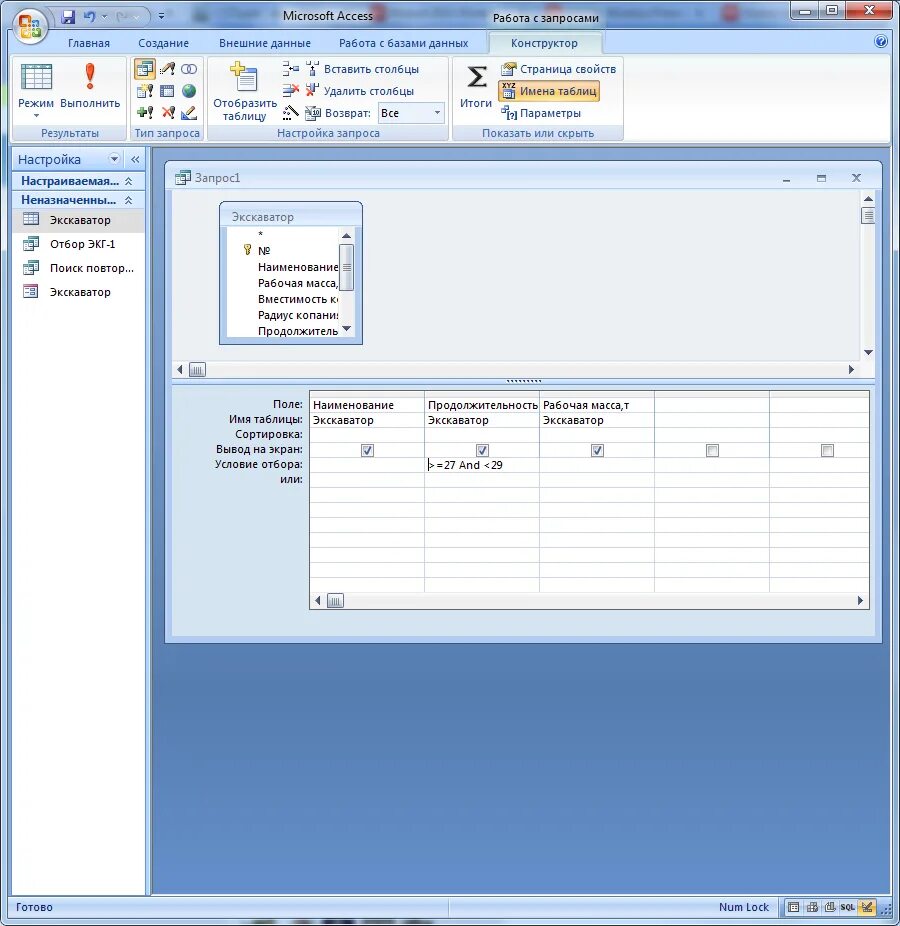Open the Главная ribbon tab

click(x=89, y=43)
